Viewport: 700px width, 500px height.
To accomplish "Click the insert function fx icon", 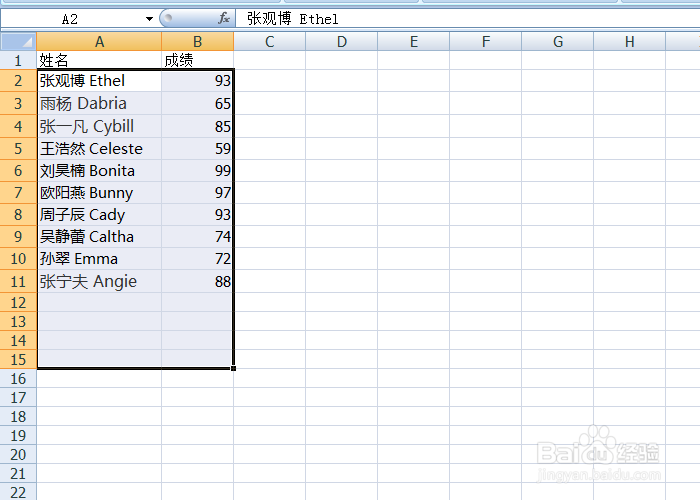I will 224,18.
